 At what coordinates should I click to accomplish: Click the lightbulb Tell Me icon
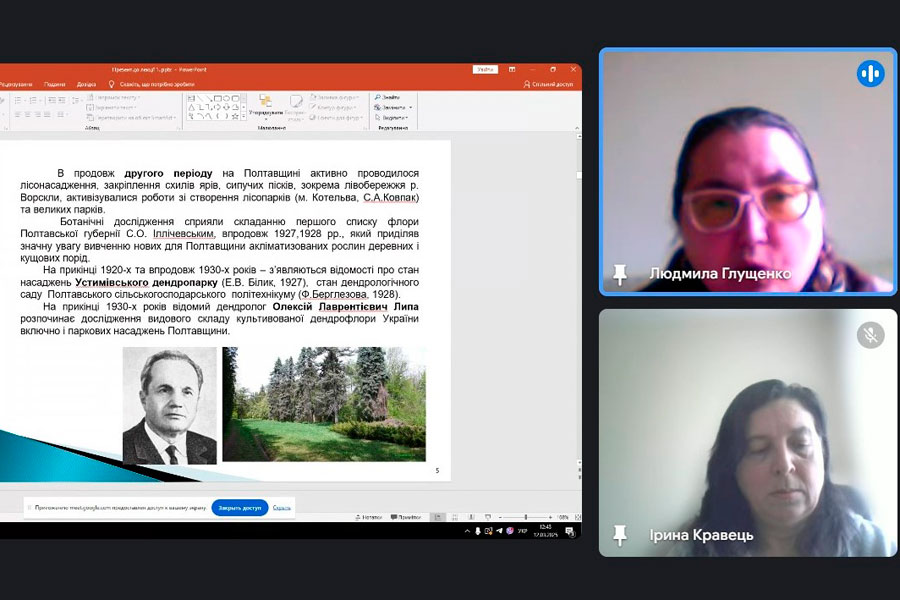point(111,84)
